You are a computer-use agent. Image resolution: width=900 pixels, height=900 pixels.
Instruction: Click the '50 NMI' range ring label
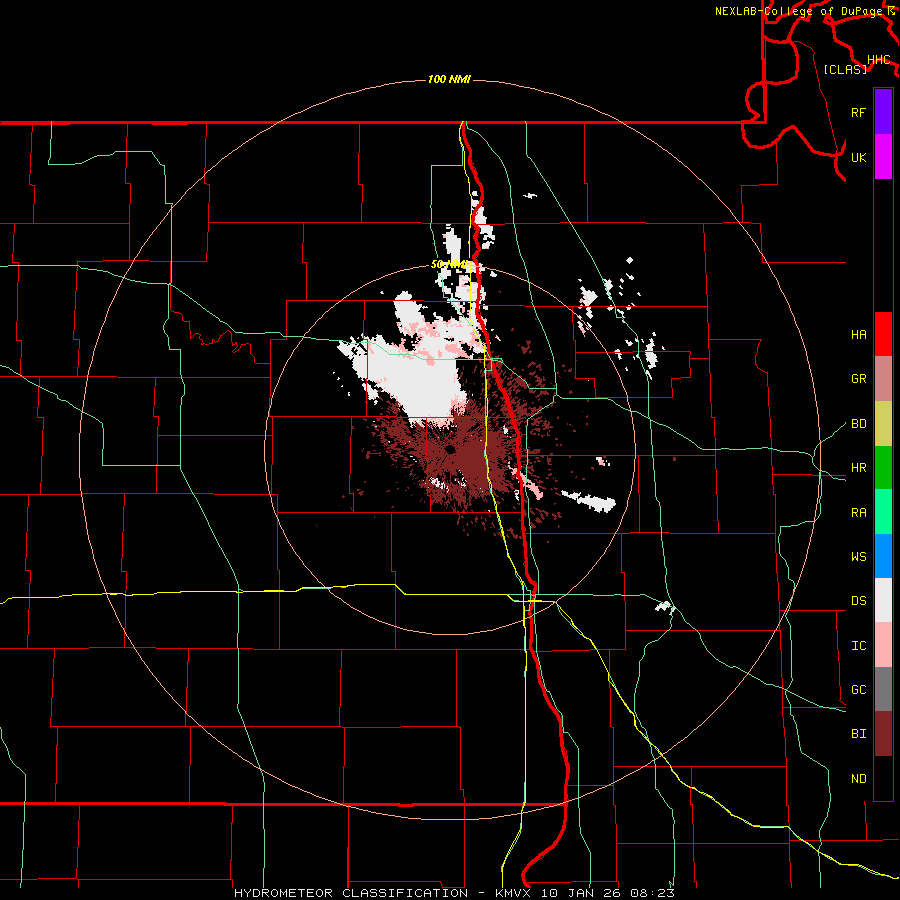[449, 265]
